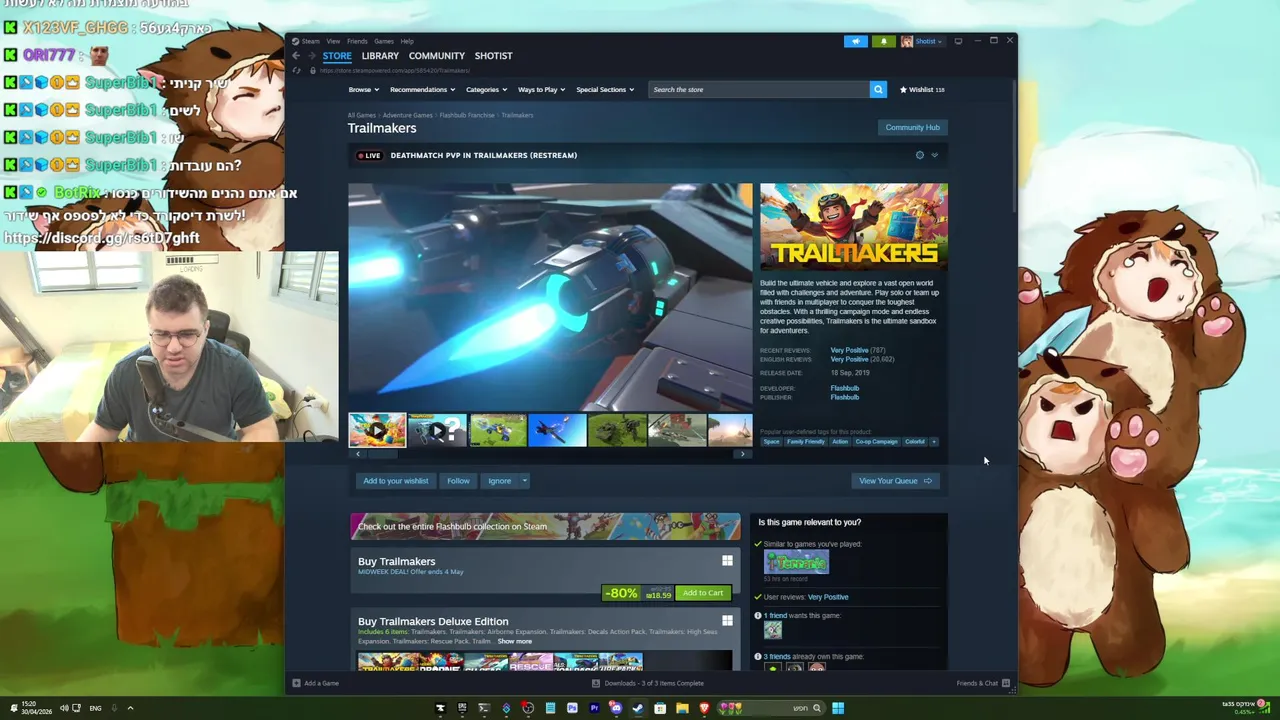Screen dimensions: 1280x720
Task: Click the Adventure Games breadcrumb
Action: point(407,115)
